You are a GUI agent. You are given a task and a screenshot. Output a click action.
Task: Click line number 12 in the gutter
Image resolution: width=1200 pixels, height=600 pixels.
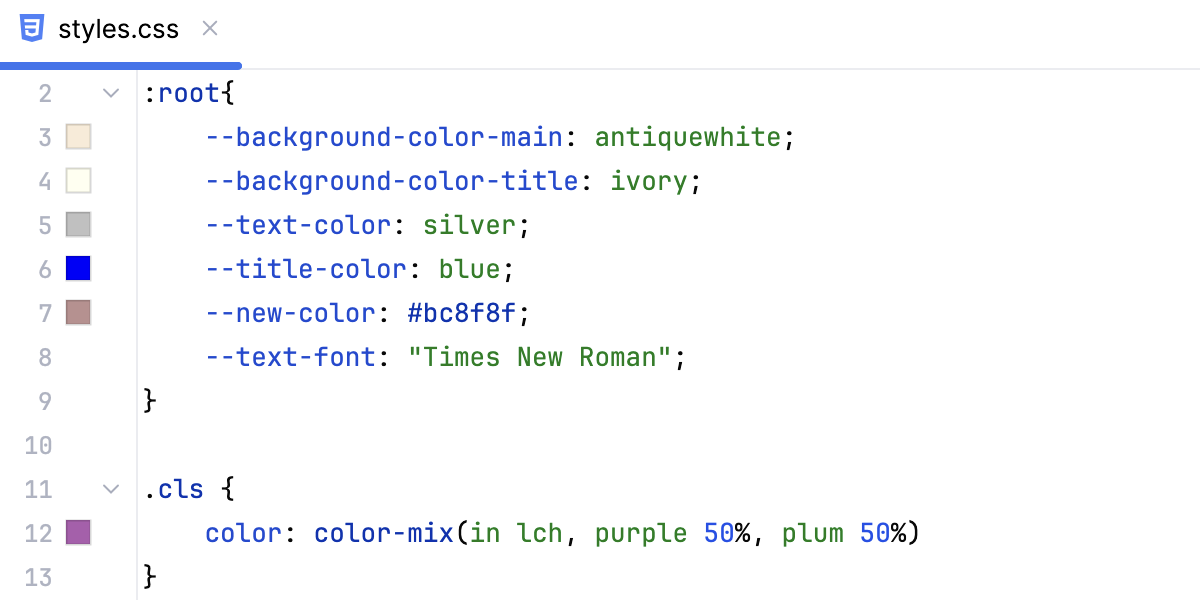pyautogui.click(x=38, y=533)
